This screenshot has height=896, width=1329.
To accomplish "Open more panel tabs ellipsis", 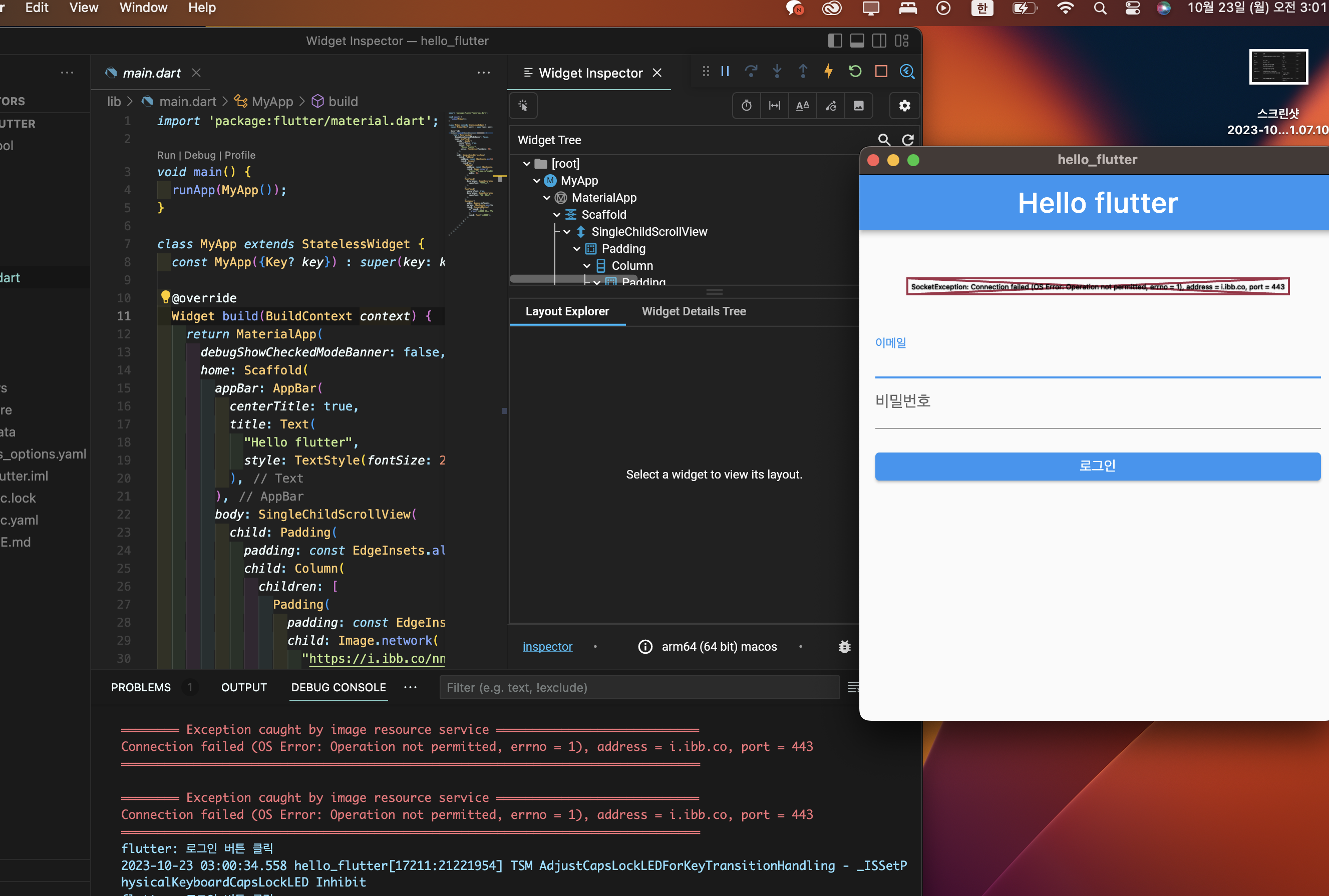I will point(411,687).
